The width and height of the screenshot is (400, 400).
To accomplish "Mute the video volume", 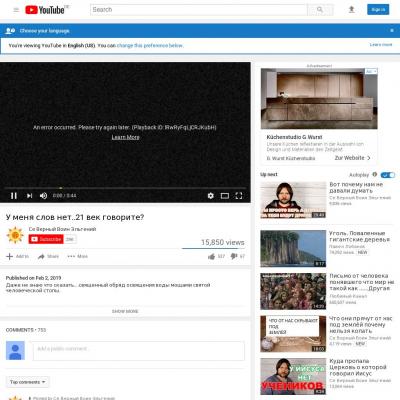I will click(x=43, y=196).
